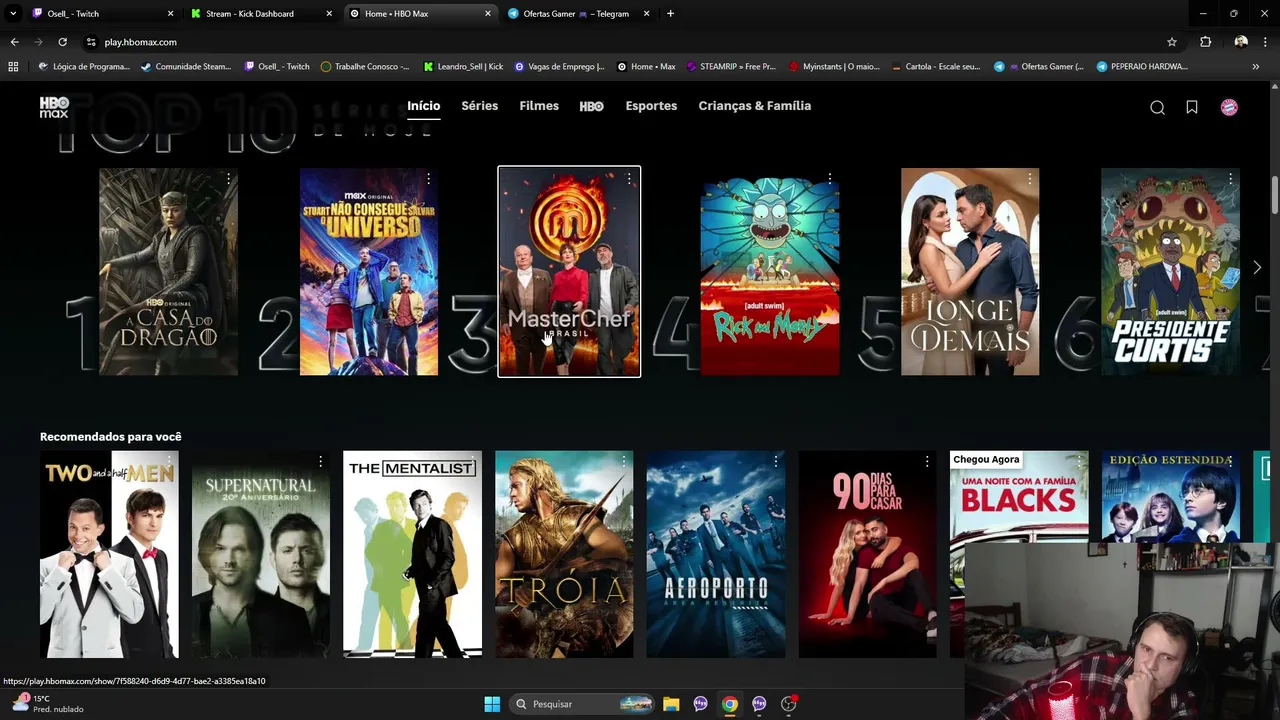Open the Rick and Morty poster

[770, 272]
